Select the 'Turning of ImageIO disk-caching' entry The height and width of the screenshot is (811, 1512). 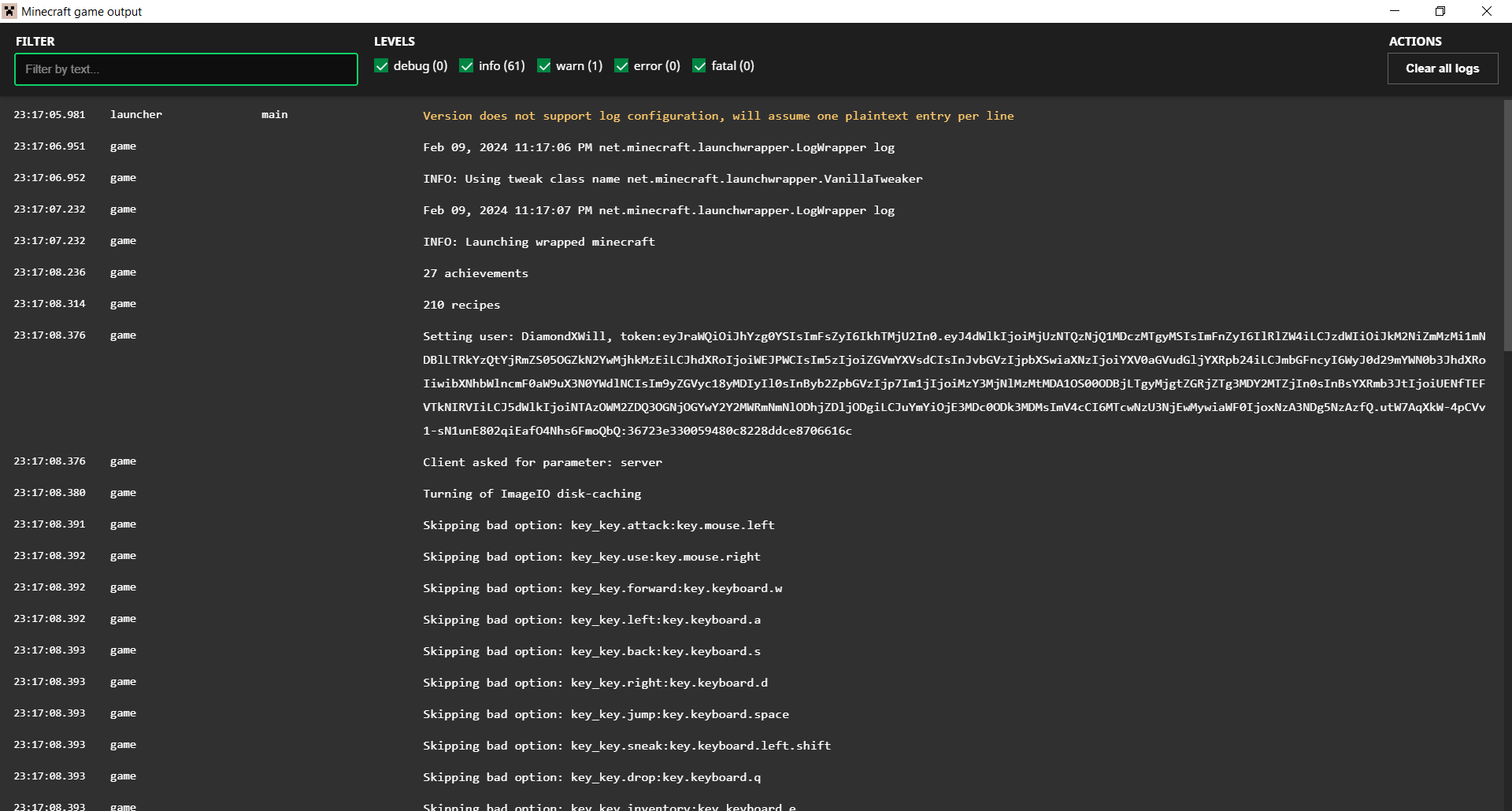[x=532, y=494]
